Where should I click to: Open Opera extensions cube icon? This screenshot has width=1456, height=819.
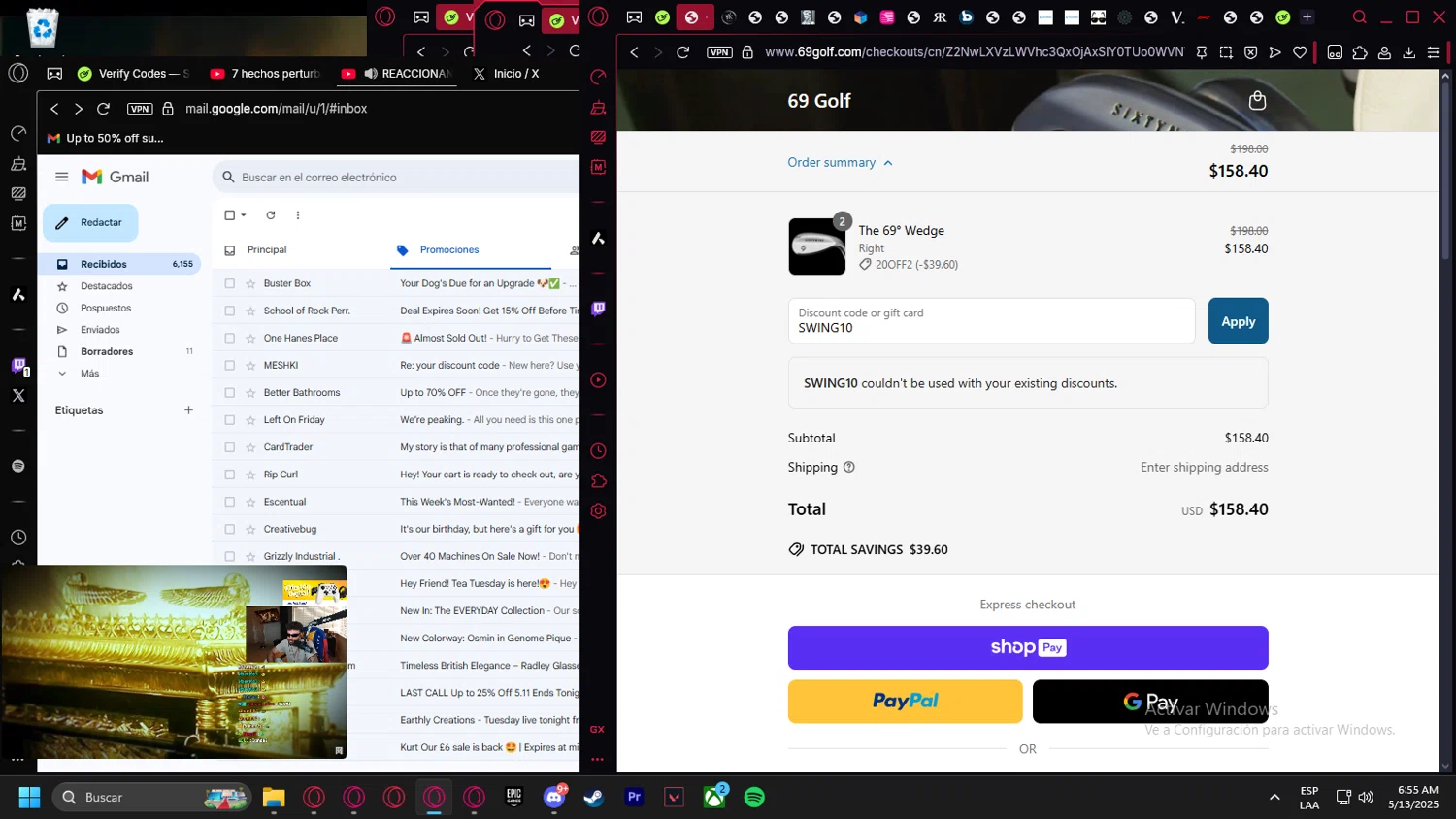pos(1360,52)
